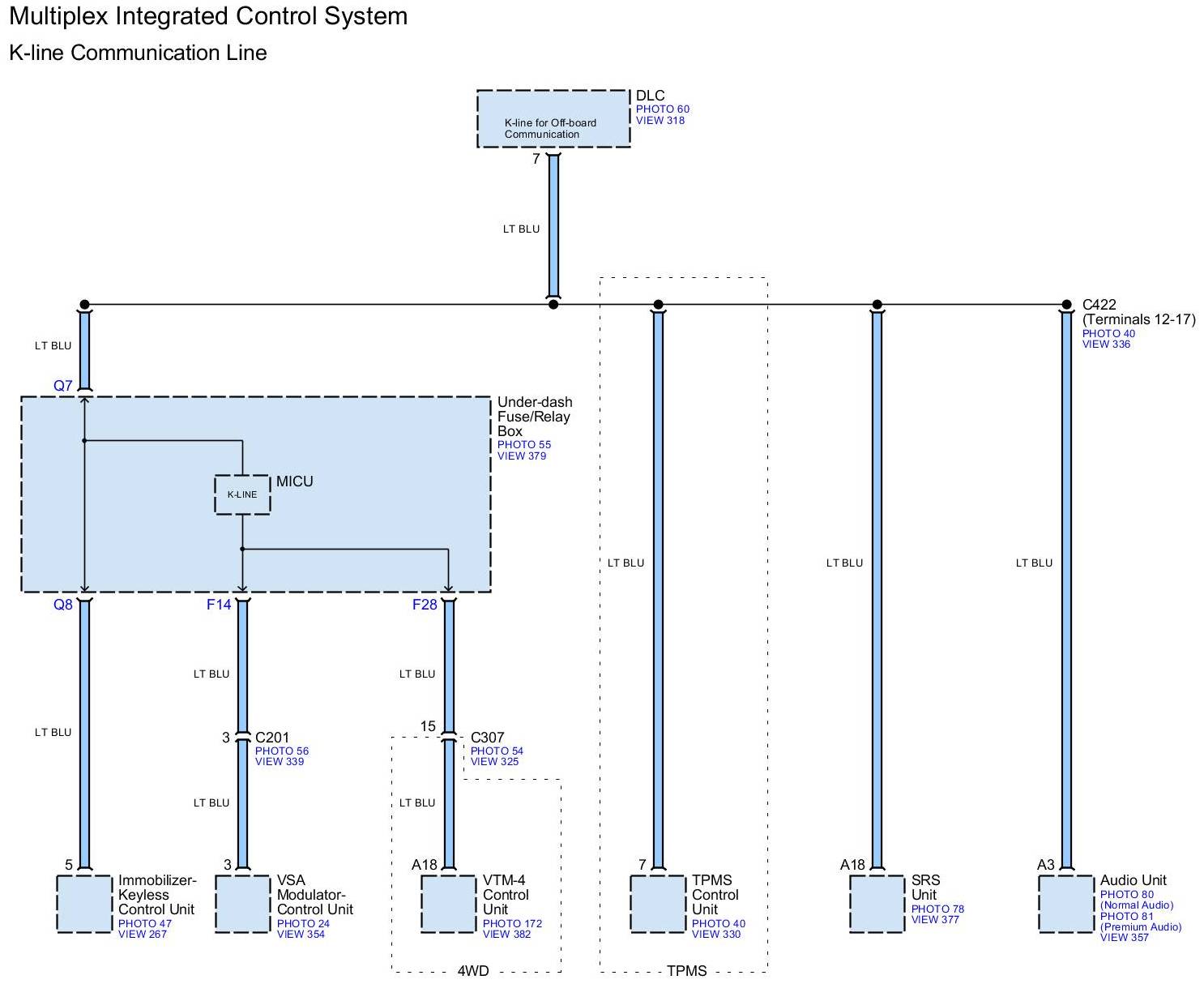Click the F28 terminal label

[425, 605]
